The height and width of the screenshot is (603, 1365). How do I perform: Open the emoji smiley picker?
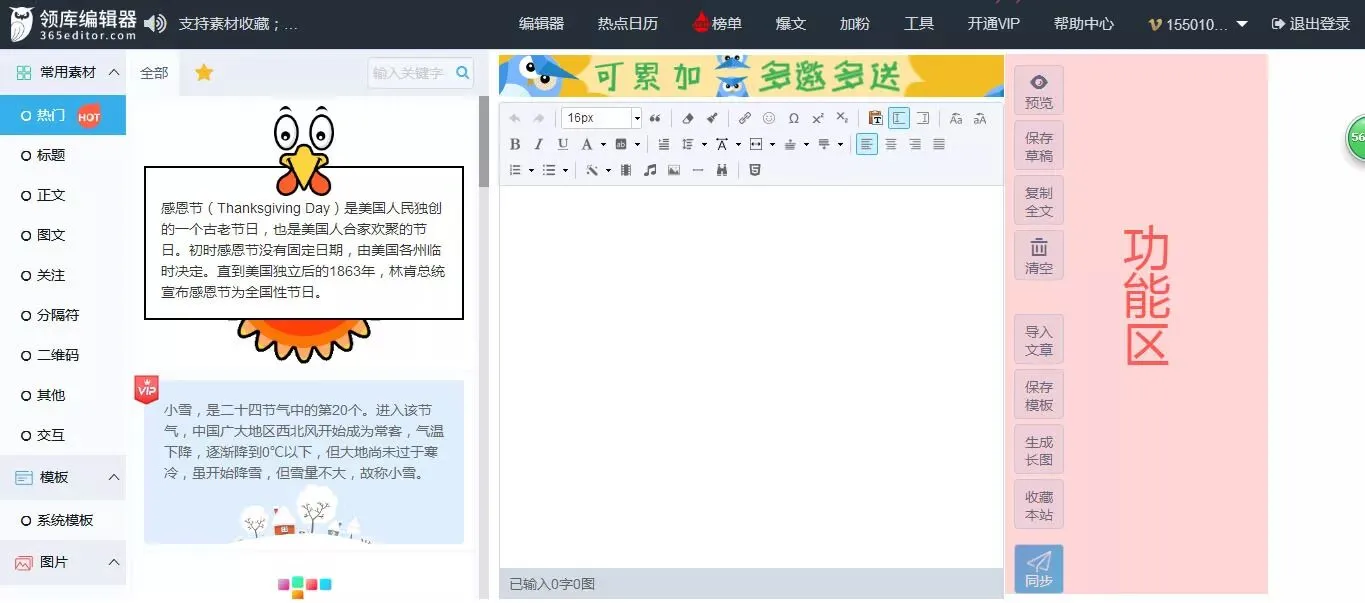769,118
